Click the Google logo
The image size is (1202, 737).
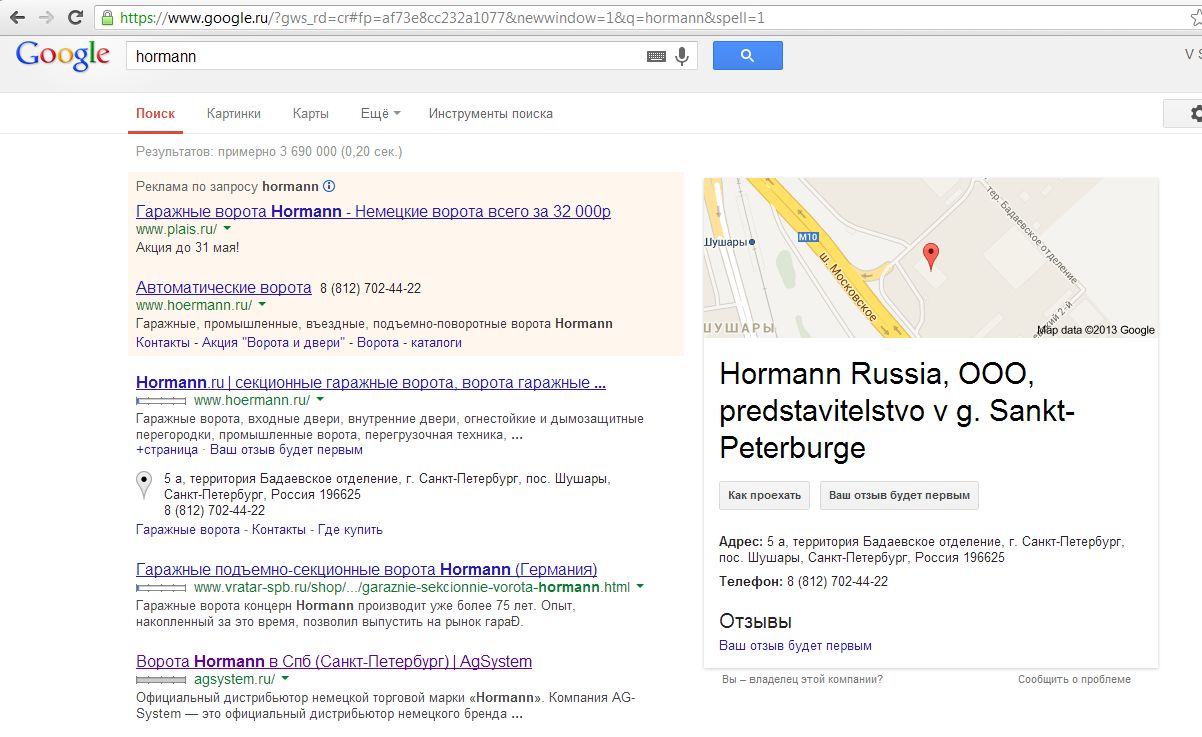click(63, 56)
